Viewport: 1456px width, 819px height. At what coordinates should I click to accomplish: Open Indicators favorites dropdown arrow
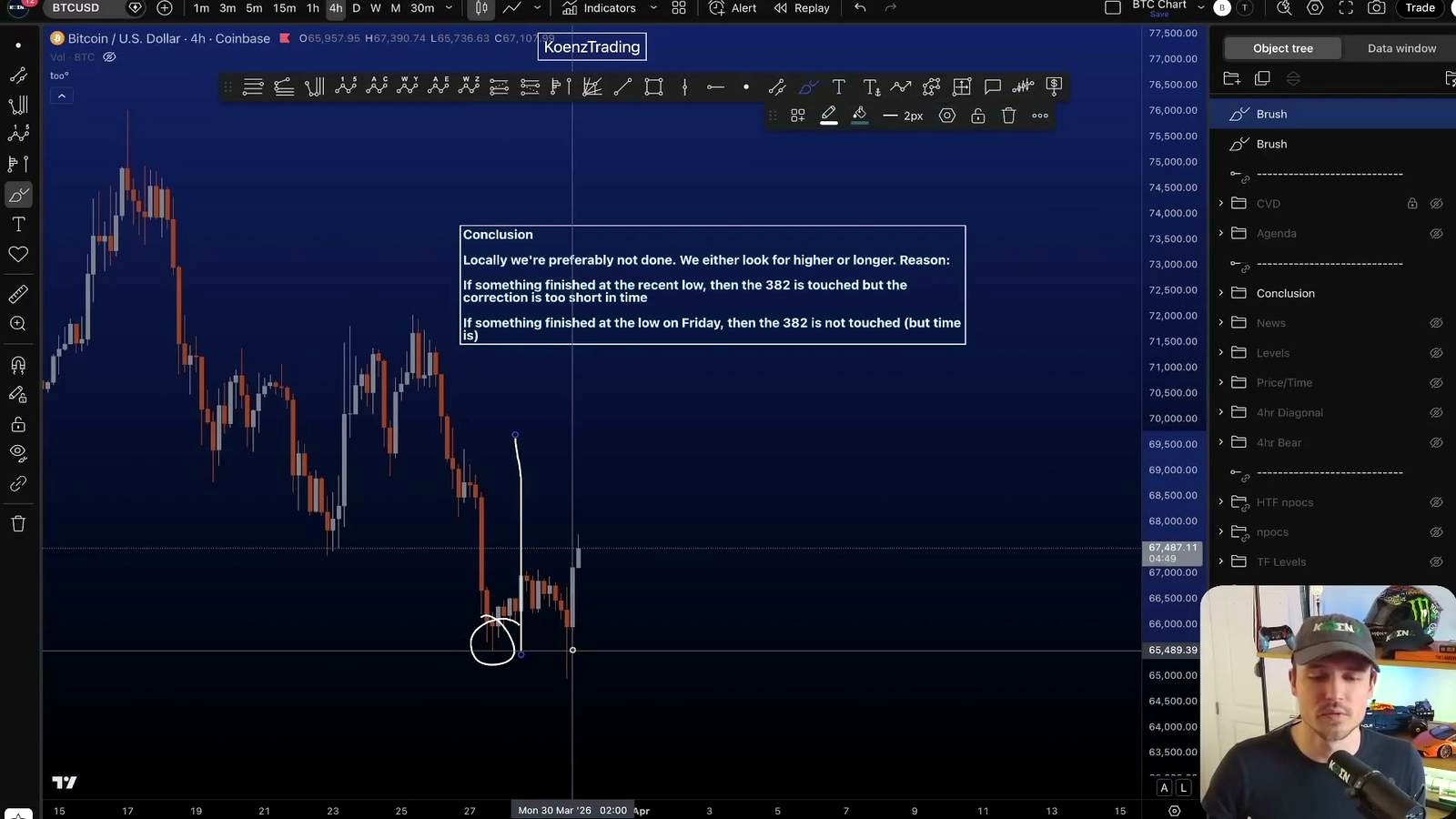tap(653, 8)
